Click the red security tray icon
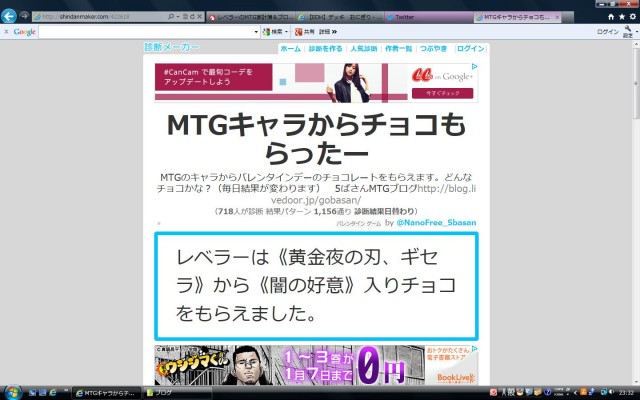Image resolution: width=640 pixels, height=400 pixels. [493, 393]
